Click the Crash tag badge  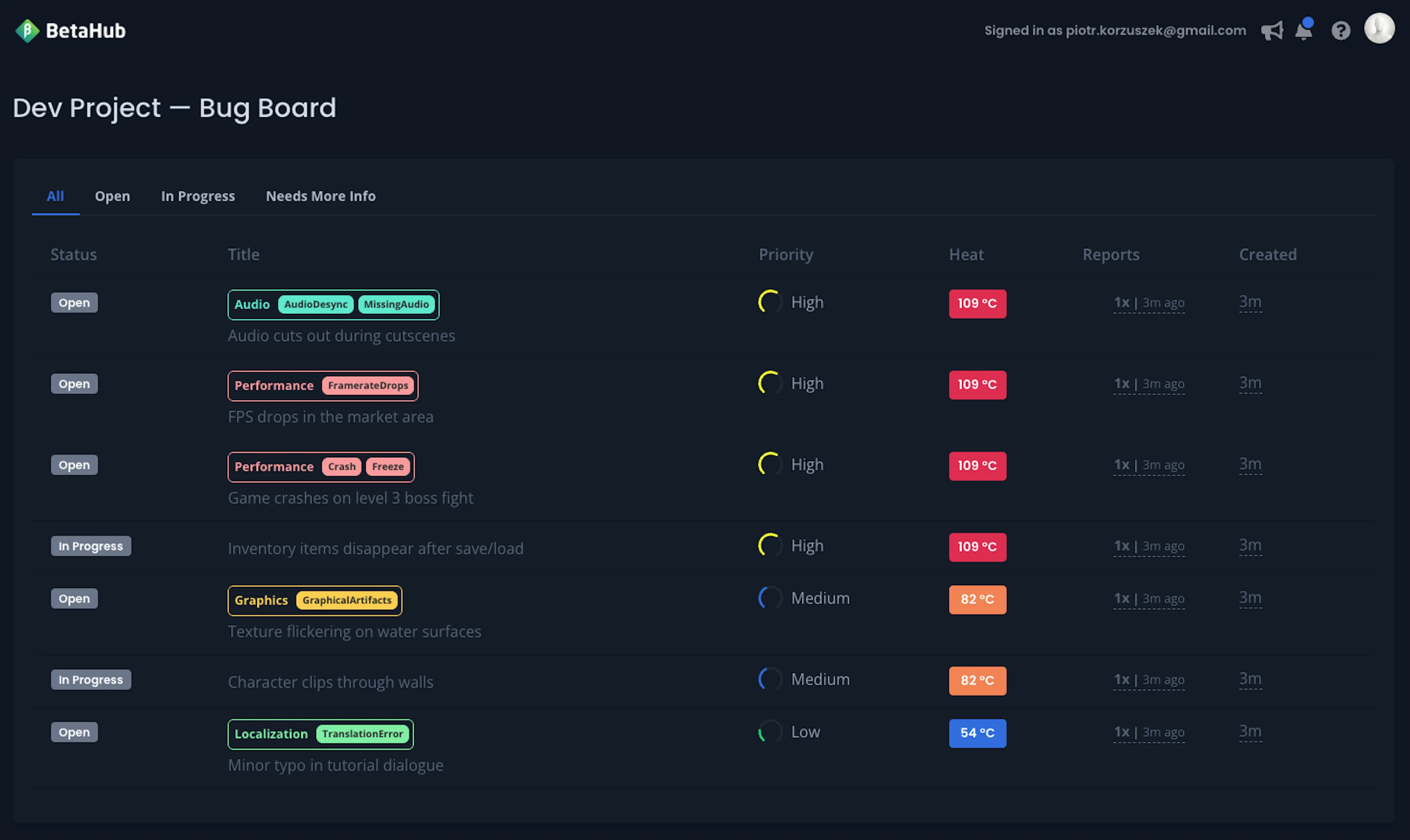point(341,466)
